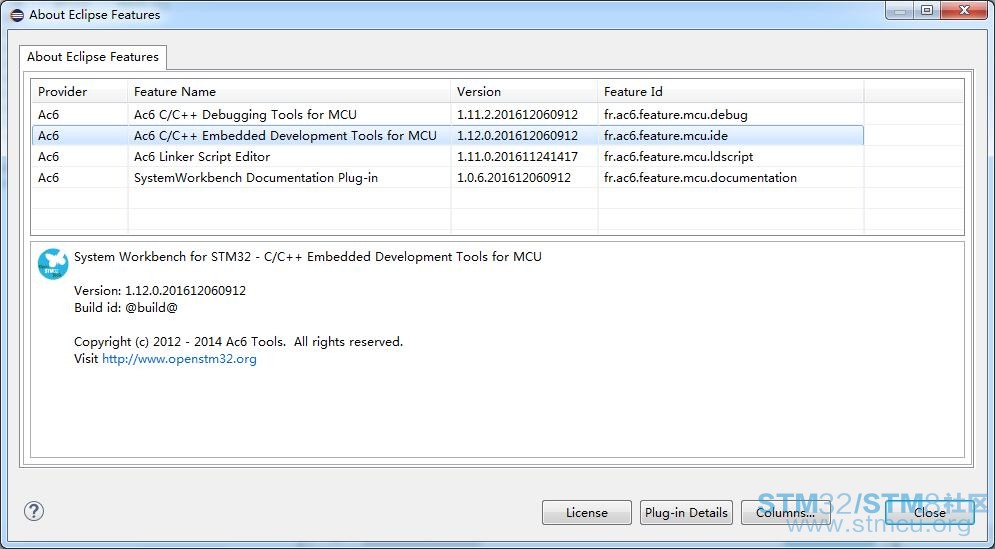995x549 pixels.
Task: Click the System Workbench STM32 butterfly logo
Action: point(53,264)
